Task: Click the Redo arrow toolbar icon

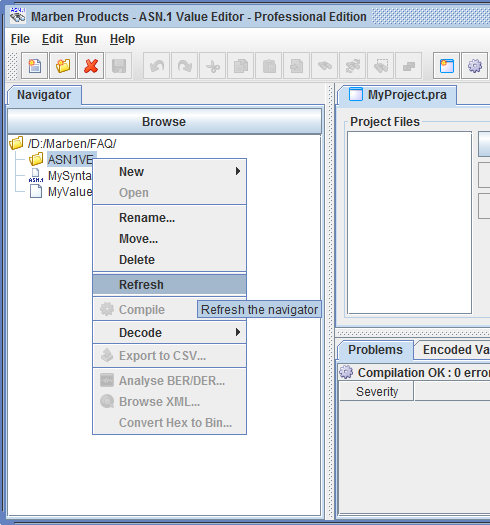Action: 185,66
